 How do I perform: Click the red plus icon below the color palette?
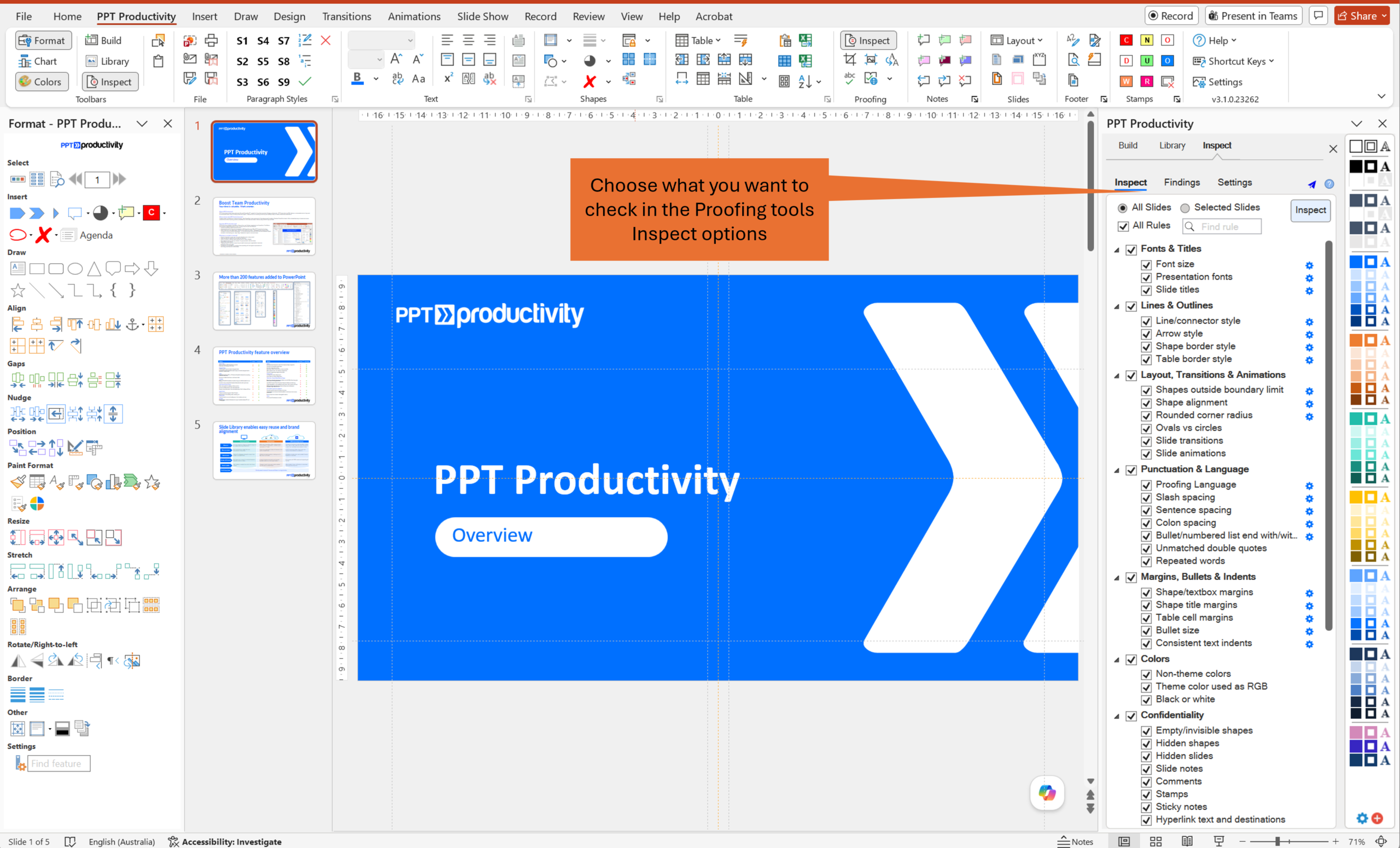tap(1376, 818)
